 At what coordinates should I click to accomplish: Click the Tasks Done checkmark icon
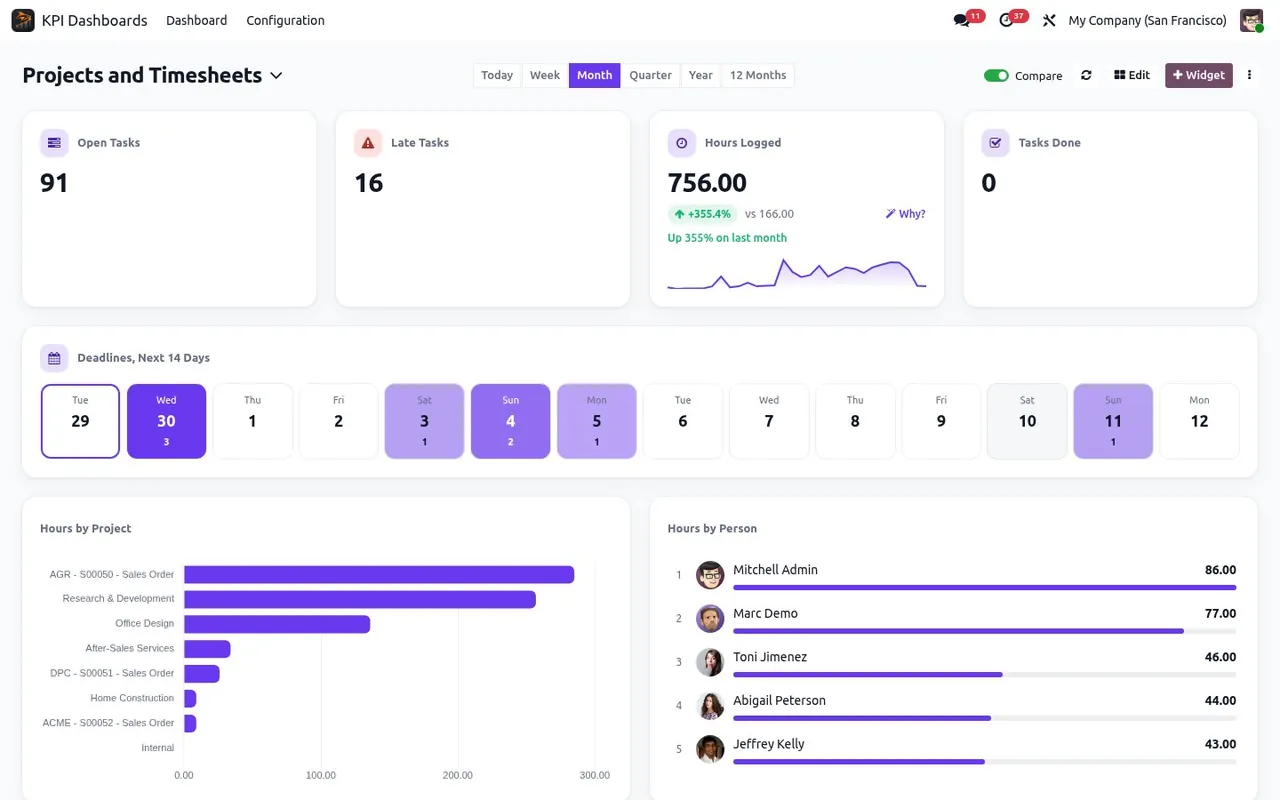[x=996, y=143]
